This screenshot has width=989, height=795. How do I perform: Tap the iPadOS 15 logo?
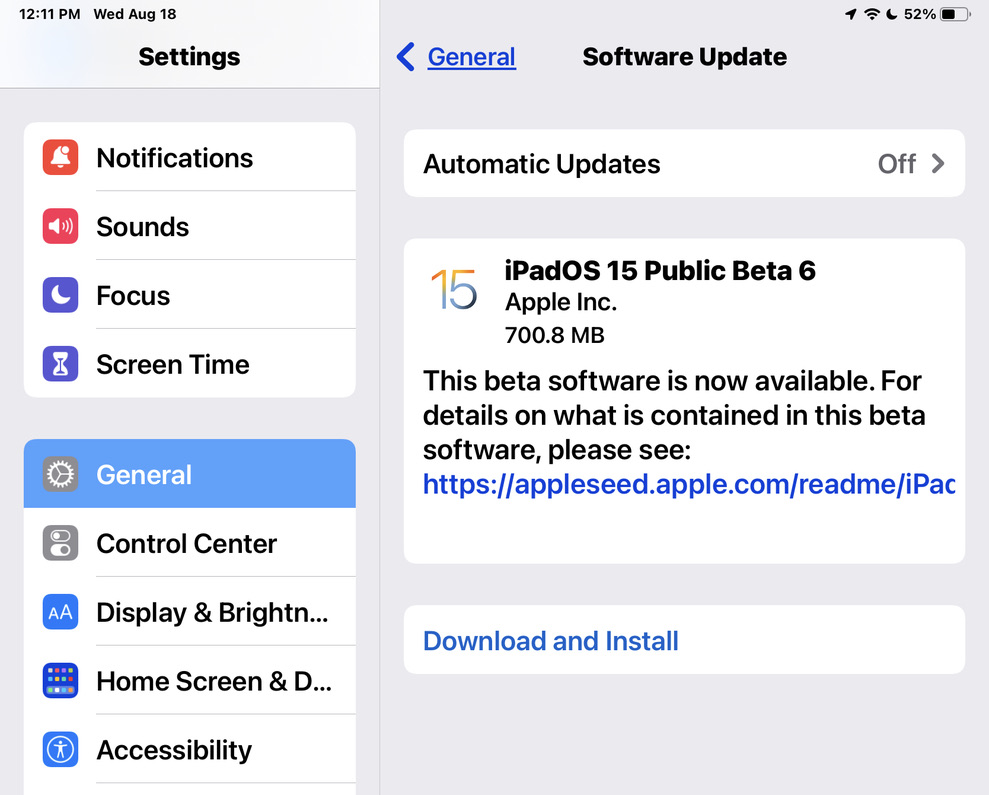click(x=454, y=289)
